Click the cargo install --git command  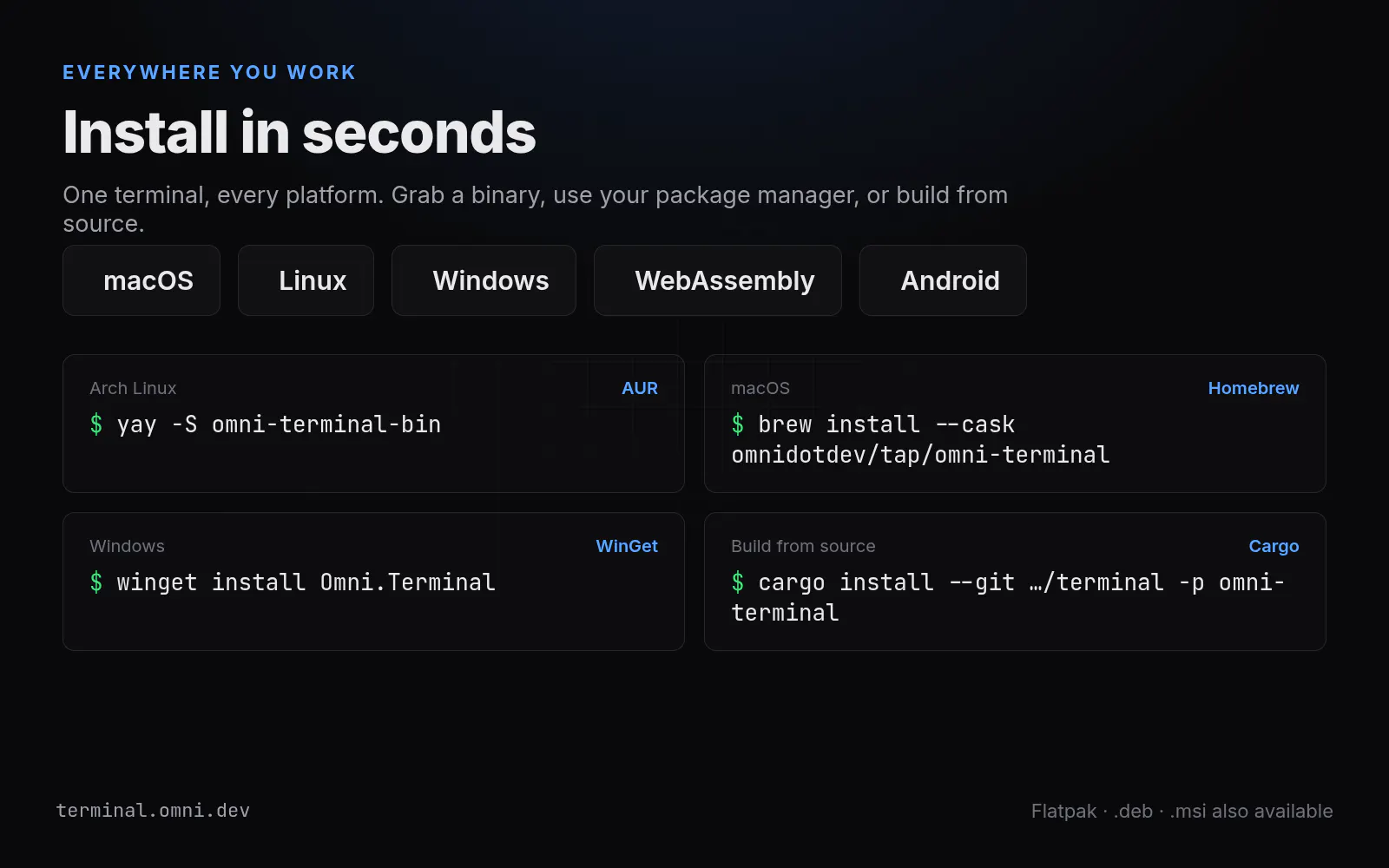[1008, 597]
